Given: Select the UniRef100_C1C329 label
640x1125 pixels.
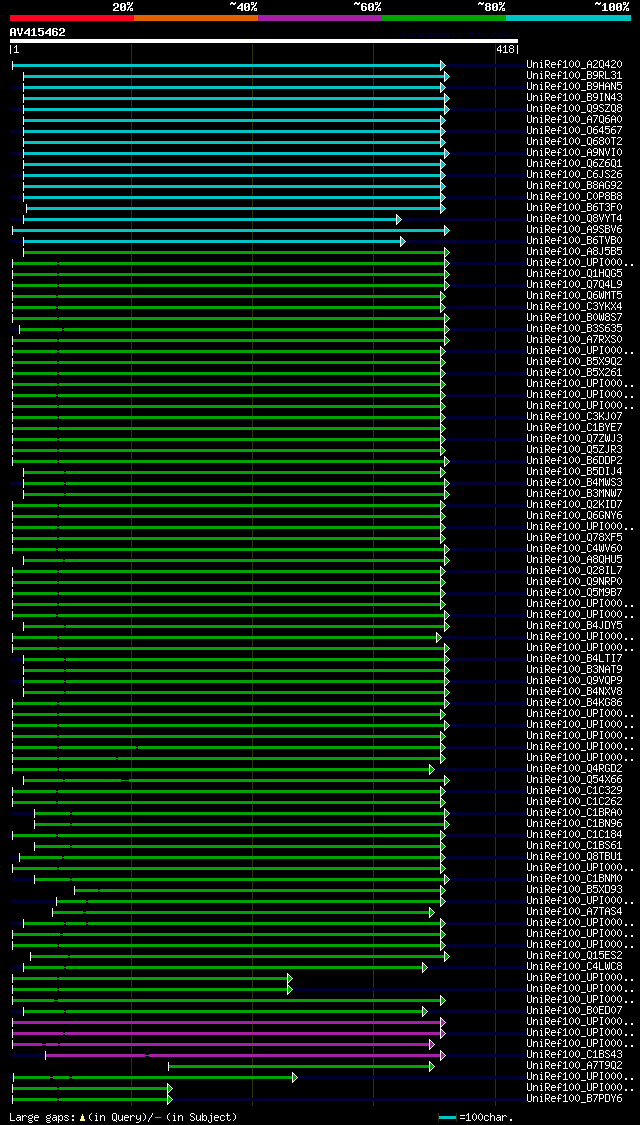Looking at the screenshot, I should pos(574,790).
